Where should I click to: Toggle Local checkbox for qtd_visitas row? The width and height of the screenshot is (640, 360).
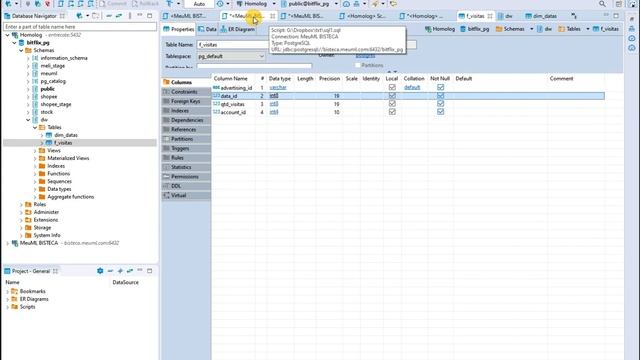point(392,104)
